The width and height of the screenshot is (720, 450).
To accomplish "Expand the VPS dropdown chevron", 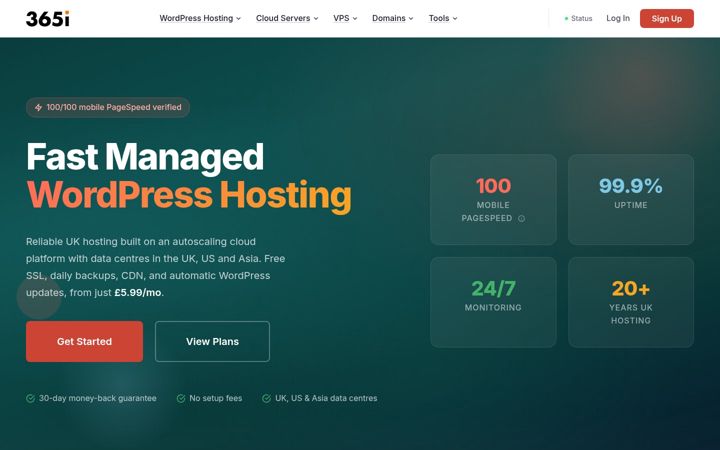I will click(355, 19).
